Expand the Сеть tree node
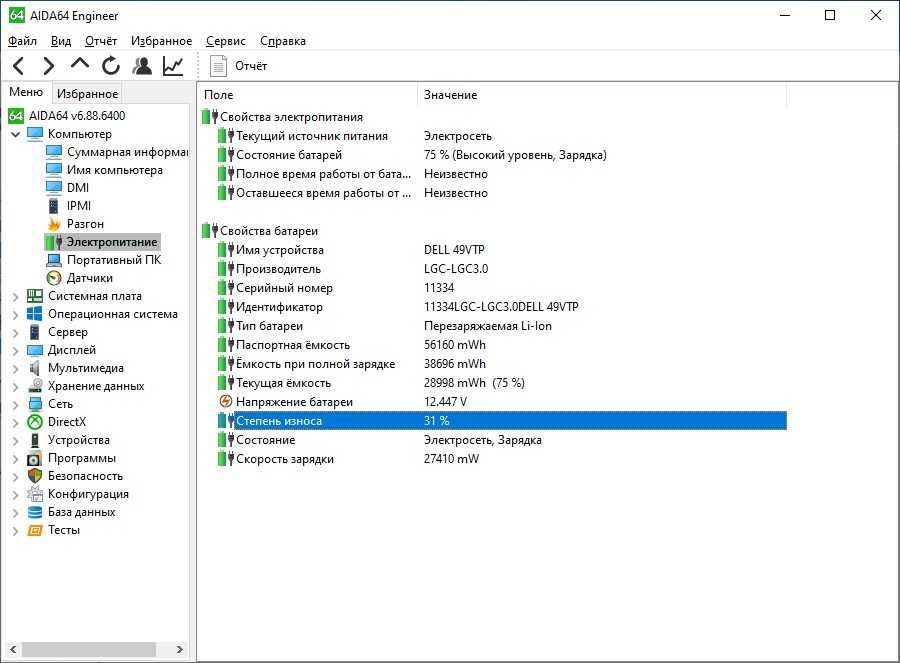The height and width of the screenshot is (663, 900). click(x=15, y=405)
